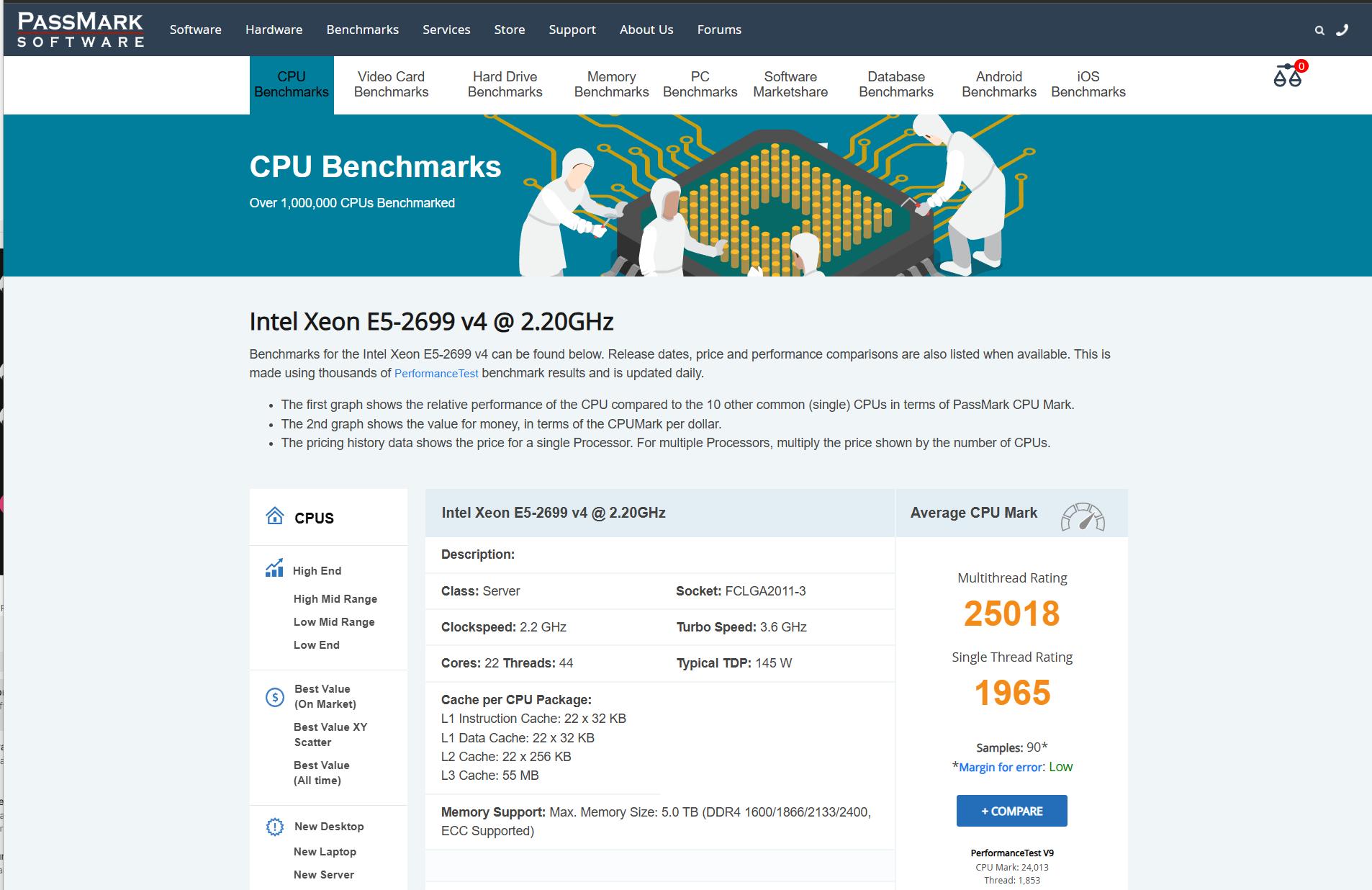Viewport: 1372px width, 890px height.
Task: Switch to Video Card Benchmarks tab
Action: [x=391, y=84]
